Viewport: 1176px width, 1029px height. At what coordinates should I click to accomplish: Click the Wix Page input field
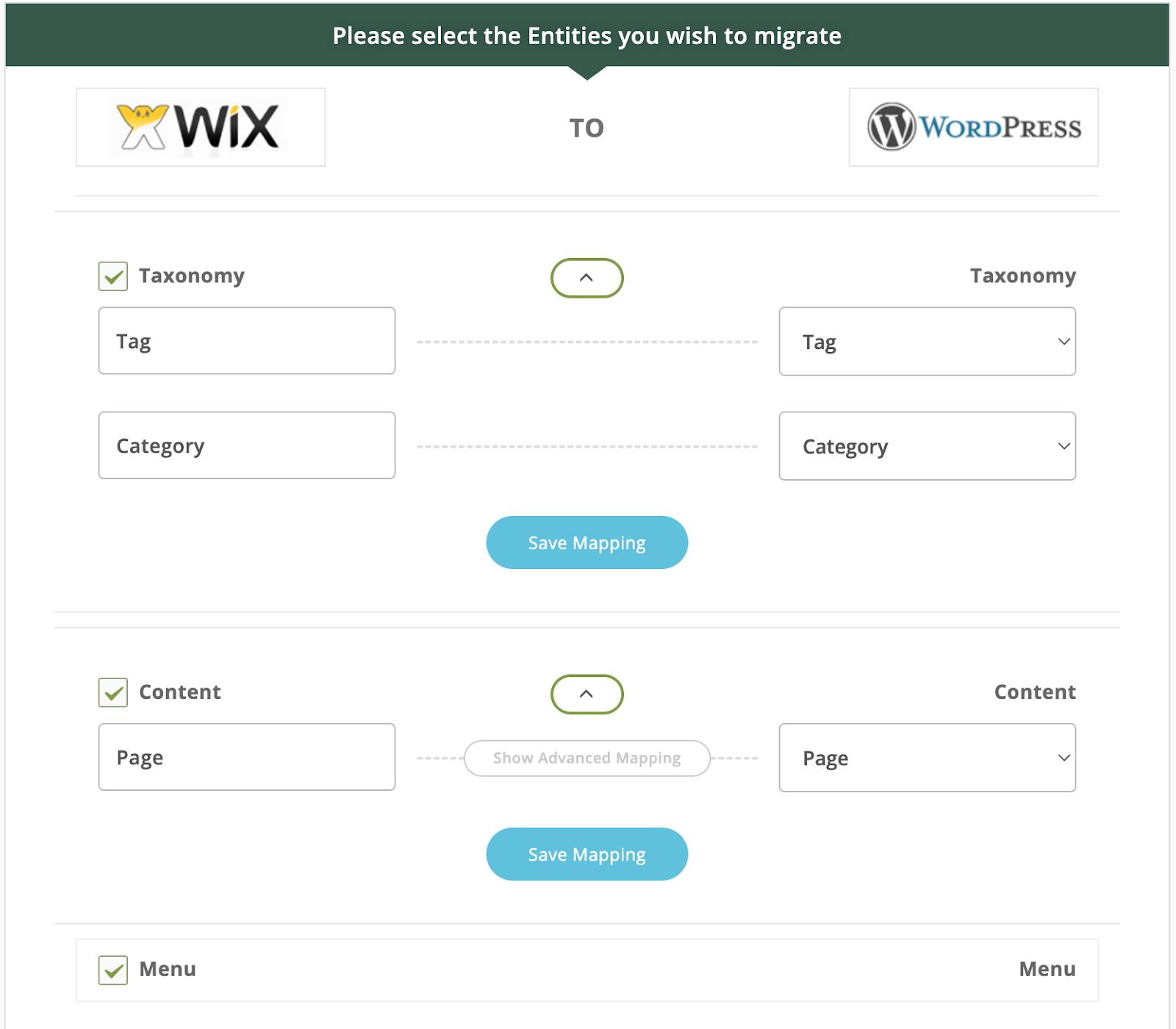tap(246, 757)
